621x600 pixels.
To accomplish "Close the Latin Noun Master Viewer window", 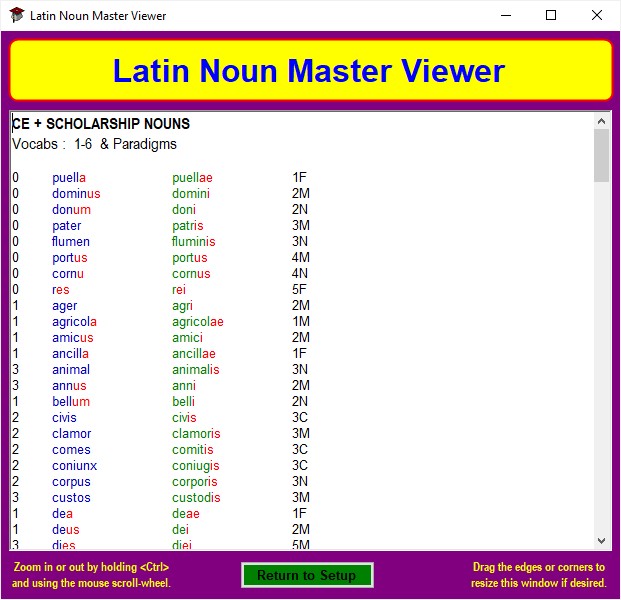I will [597, 16].
